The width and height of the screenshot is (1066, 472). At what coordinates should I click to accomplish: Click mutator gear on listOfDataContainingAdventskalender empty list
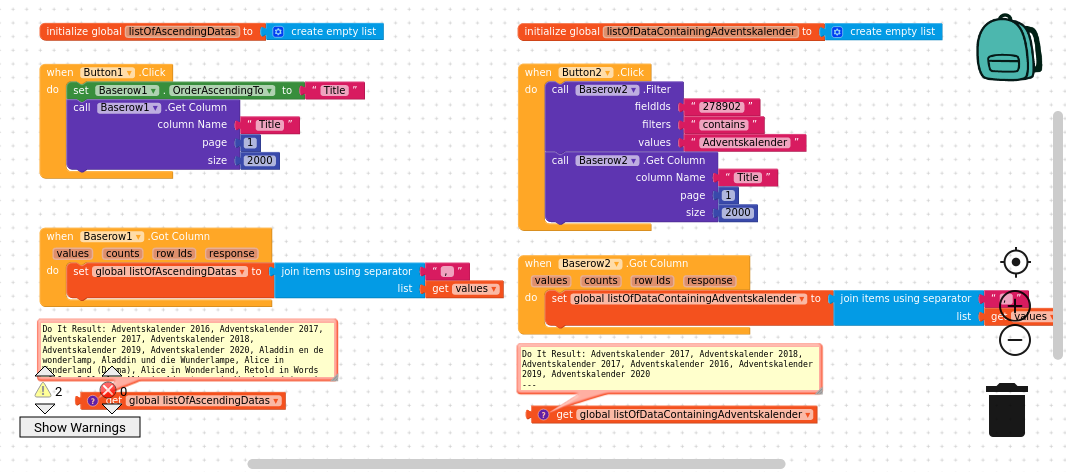(837, 31)
